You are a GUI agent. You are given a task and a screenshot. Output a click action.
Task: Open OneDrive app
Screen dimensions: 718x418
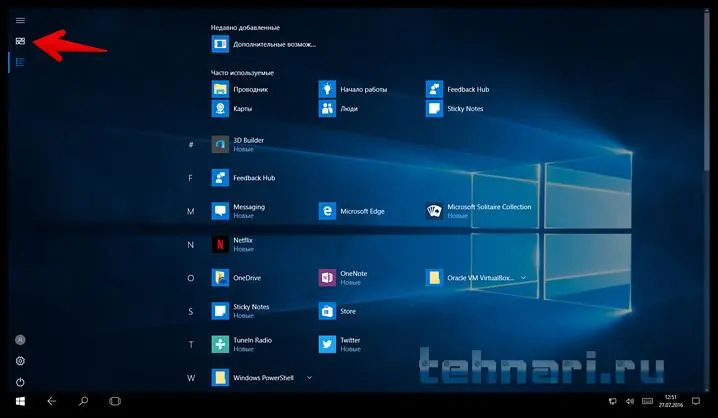pos(236,278)
